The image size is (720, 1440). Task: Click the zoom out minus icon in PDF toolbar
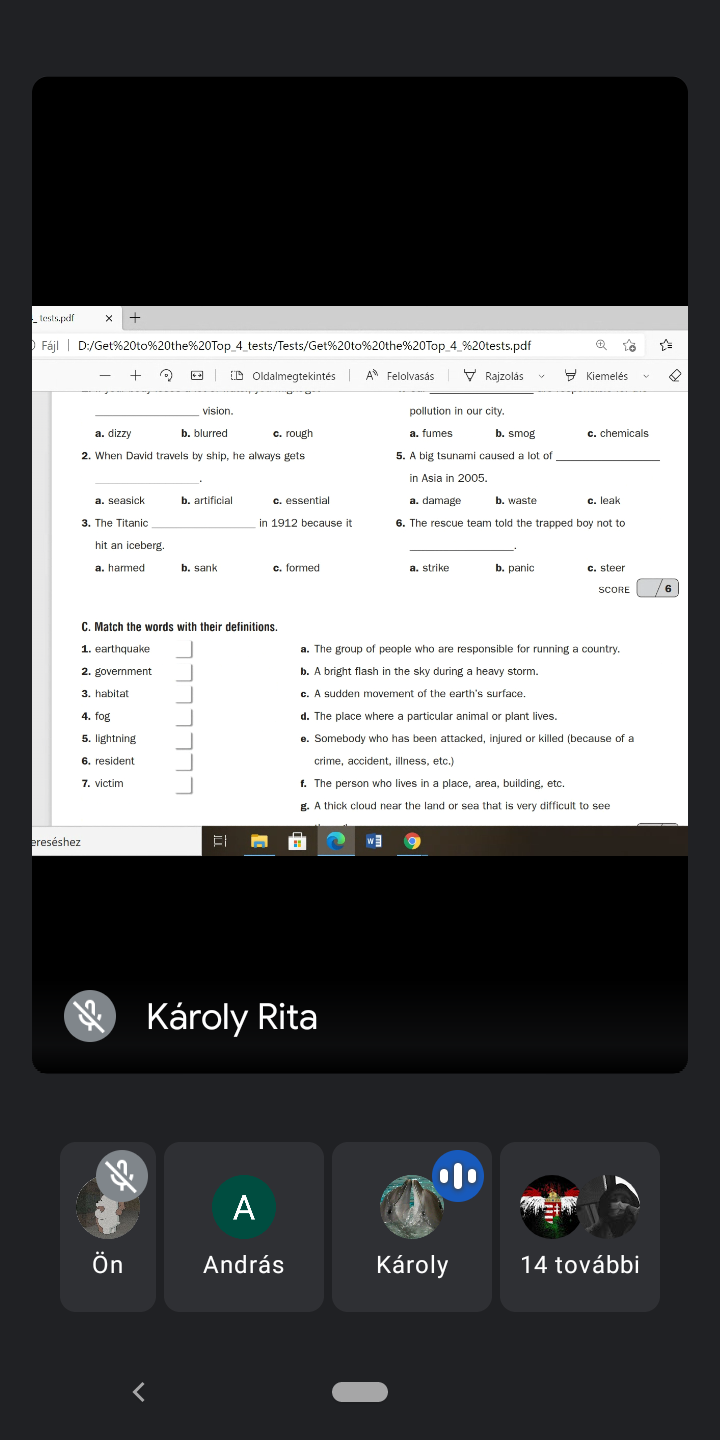click(x=104, y=376)
